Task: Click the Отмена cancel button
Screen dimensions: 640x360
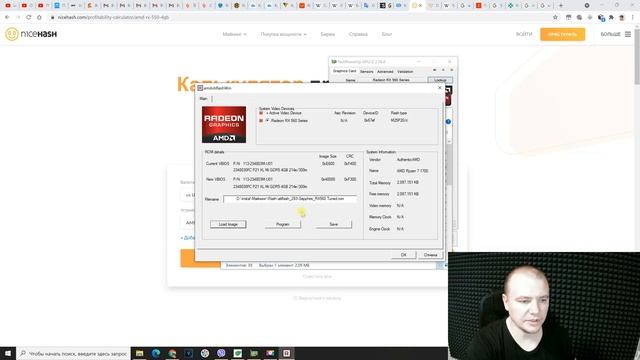Action: point(430,255)
